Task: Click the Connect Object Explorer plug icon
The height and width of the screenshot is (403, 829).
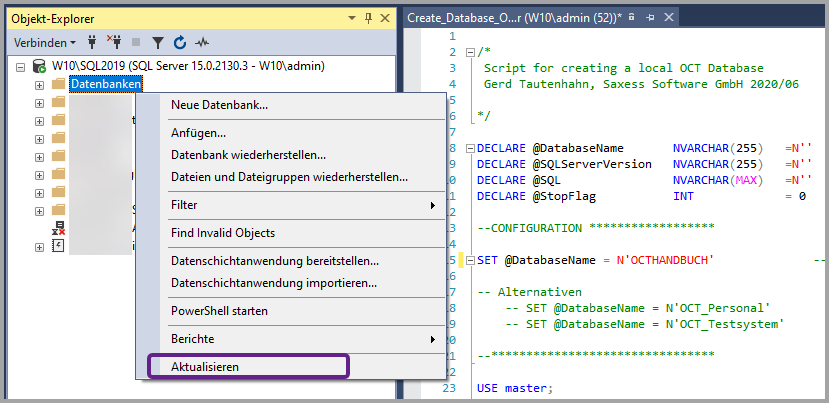Action: [93, 43]
